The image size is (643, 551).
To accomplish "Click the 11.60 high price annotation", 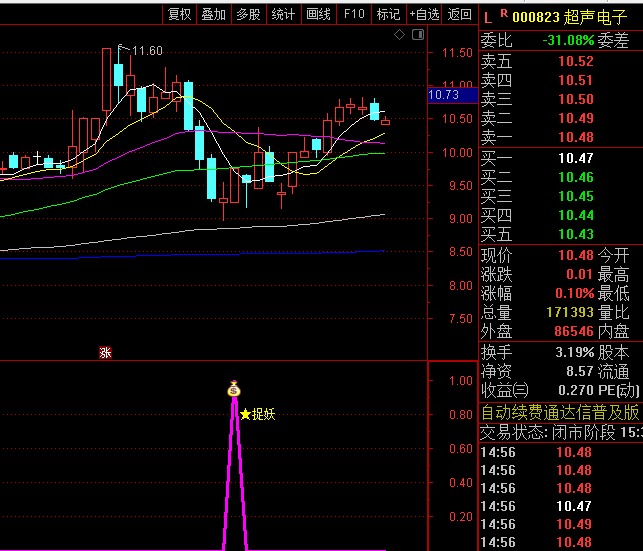I will tap(147, 51).
